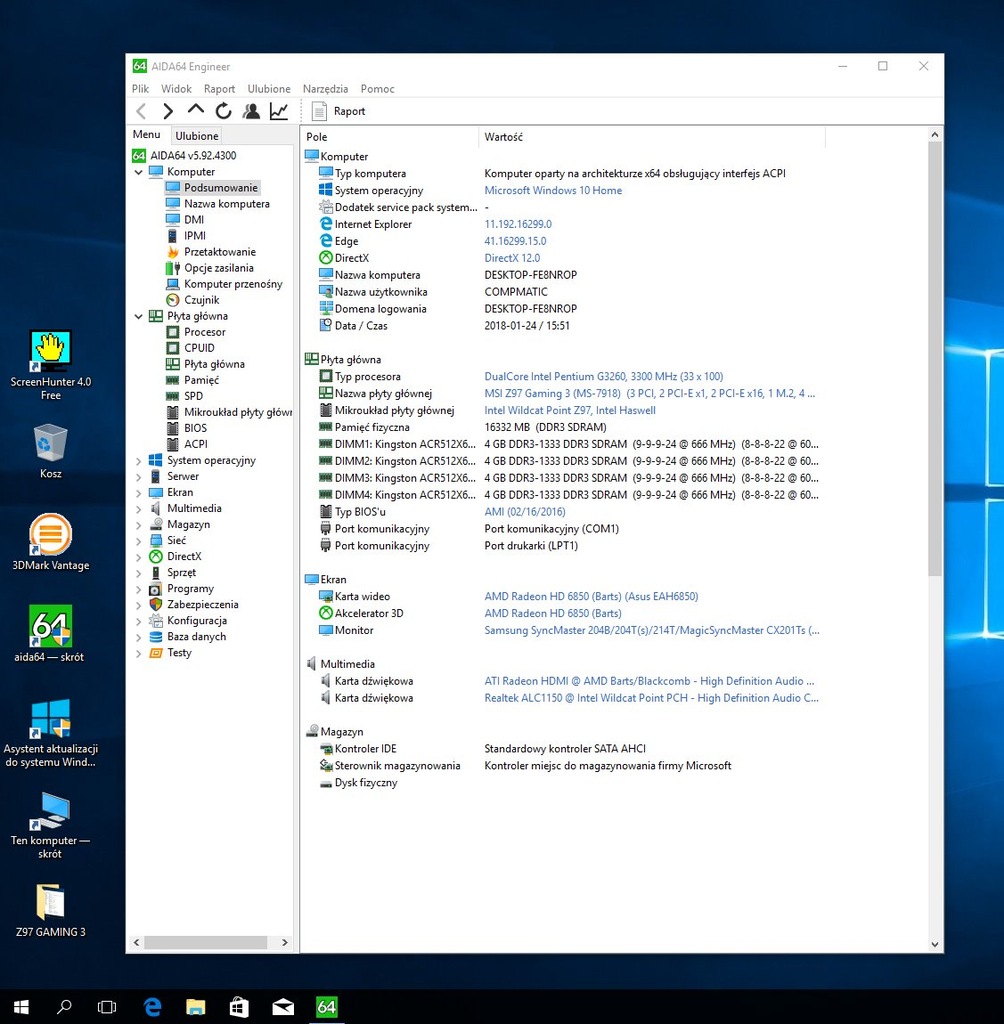Switch to the Ulubione tab in sidebar
Image resolution: width=1004 pixels, height=1024 pixels.
pos(197,136)
